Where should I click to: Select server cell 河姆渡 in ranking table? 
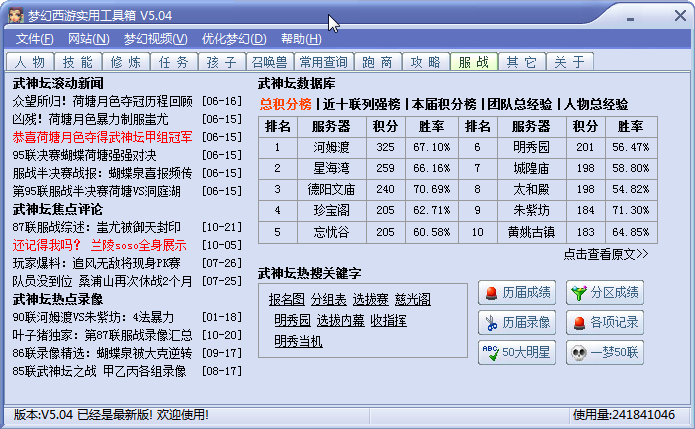[332, 147]
